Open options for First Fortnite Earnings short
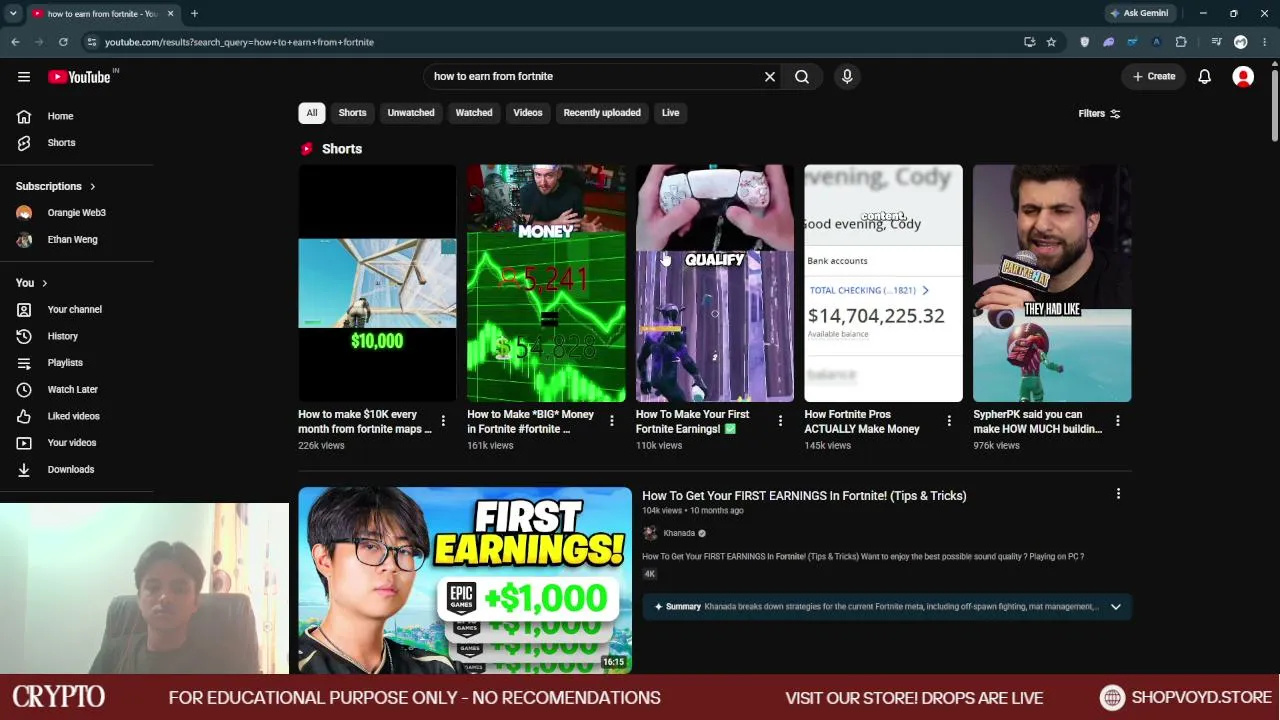The image size is (1280, 720). 780,421
